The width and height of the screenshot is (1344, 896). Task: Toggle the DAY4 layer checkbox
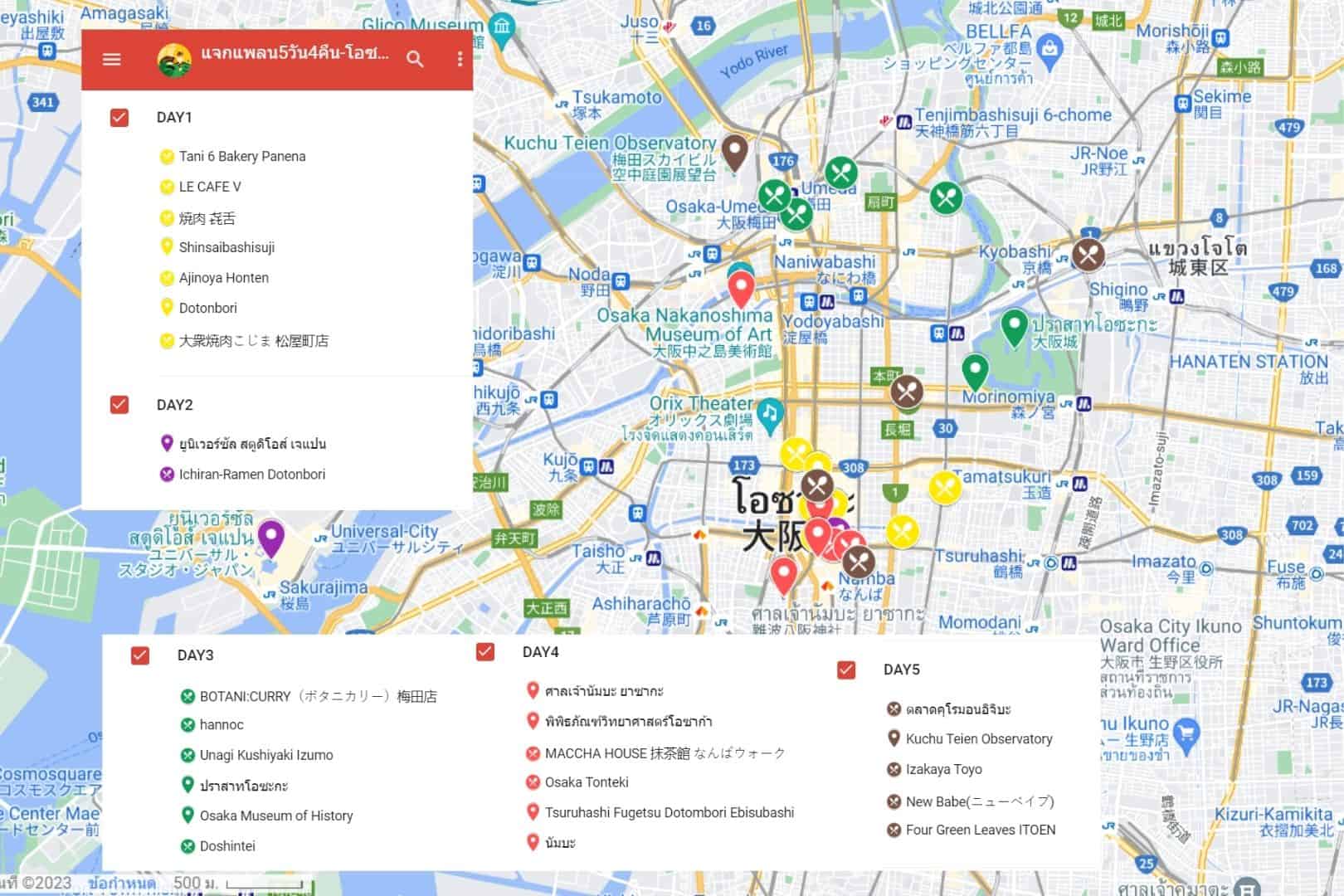(485, 652)
